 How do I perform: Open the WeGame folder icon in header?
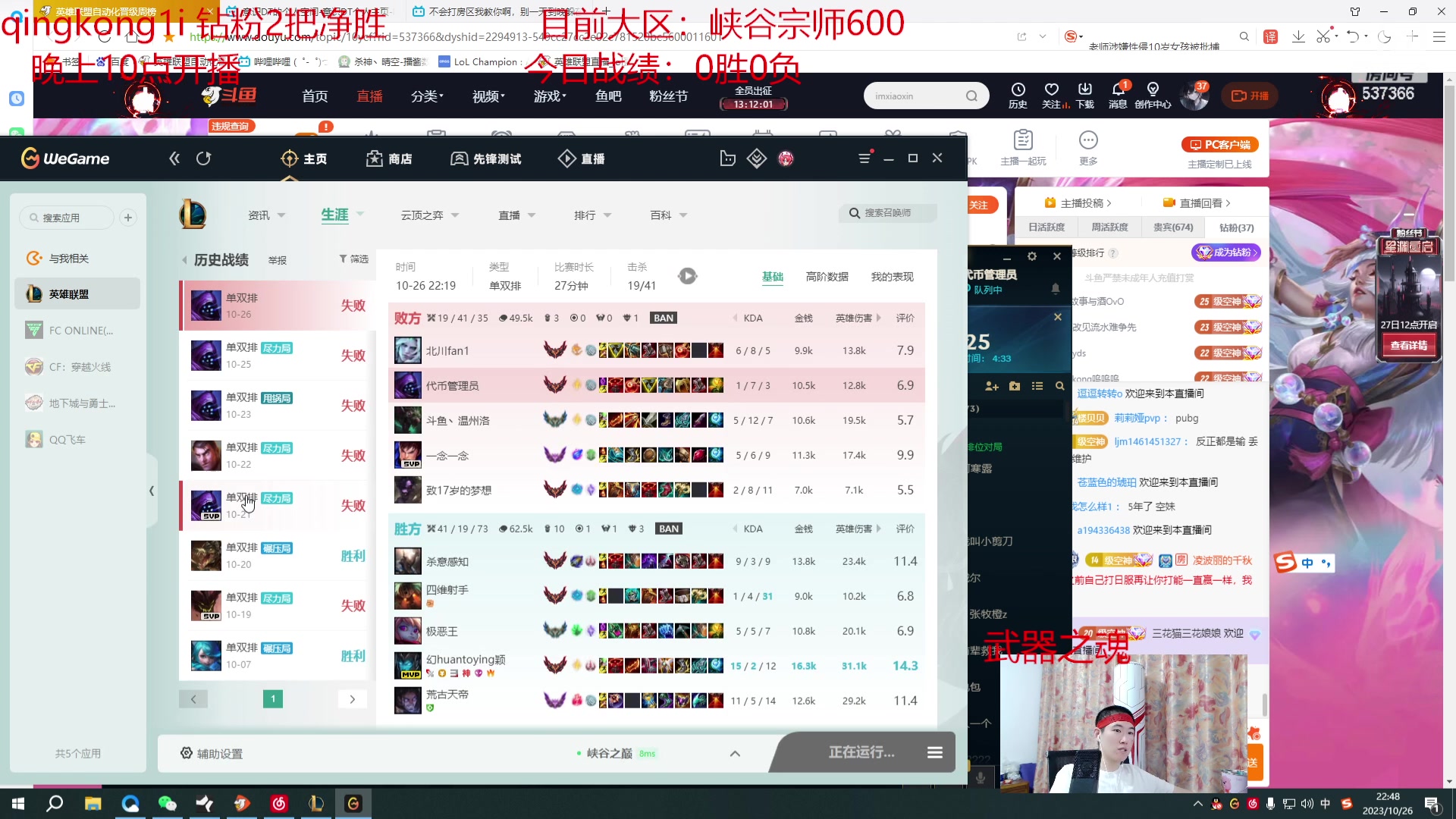click(727, 158)
